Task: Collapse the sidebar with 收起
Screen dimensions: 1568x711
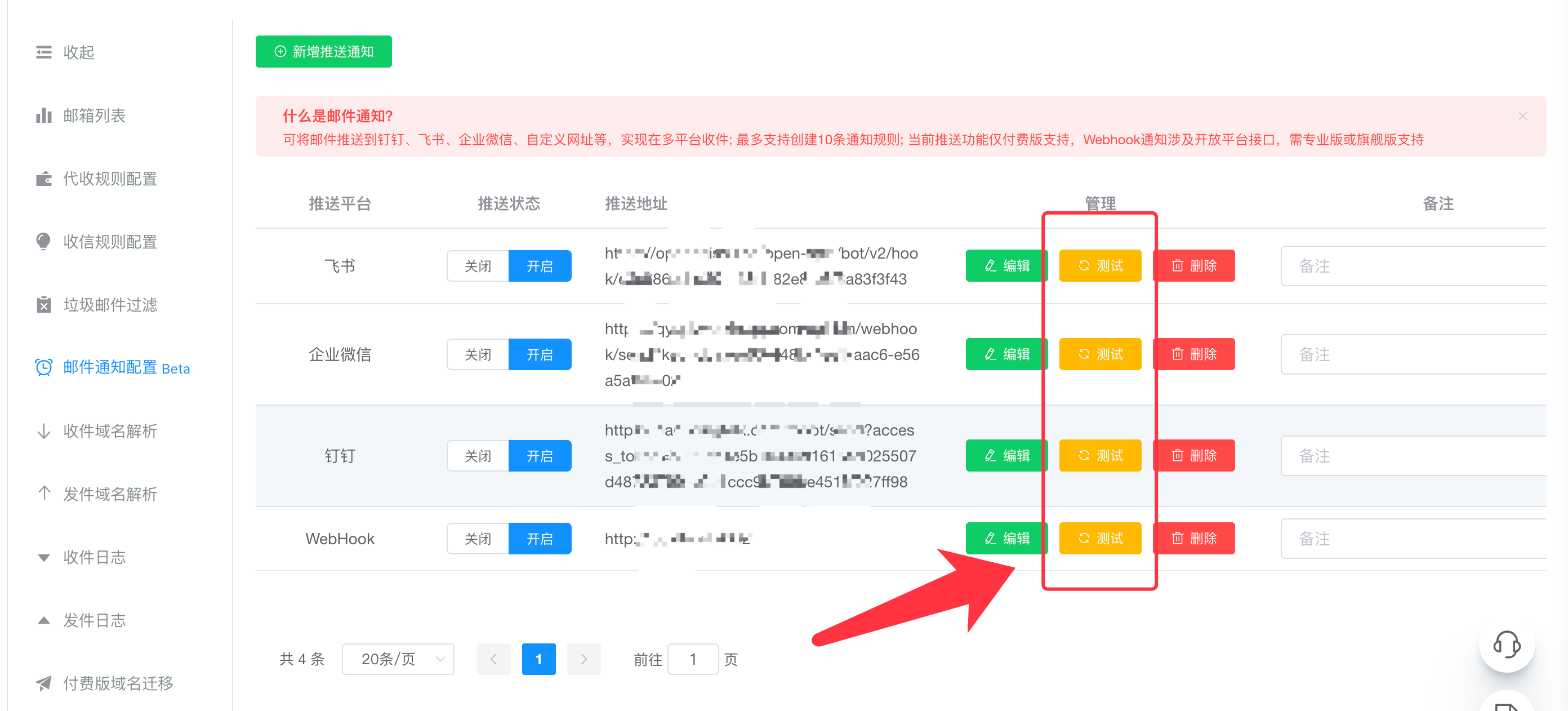Action: (x=65, y=52)
